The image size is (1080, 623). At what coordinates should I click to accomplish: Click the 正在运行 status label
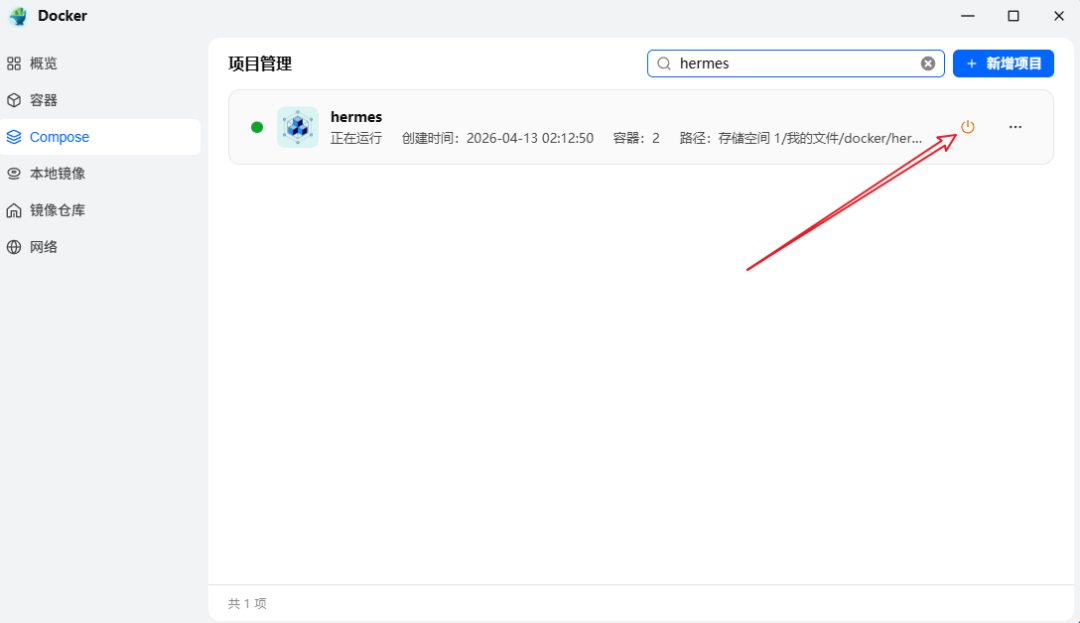point(356,138)
